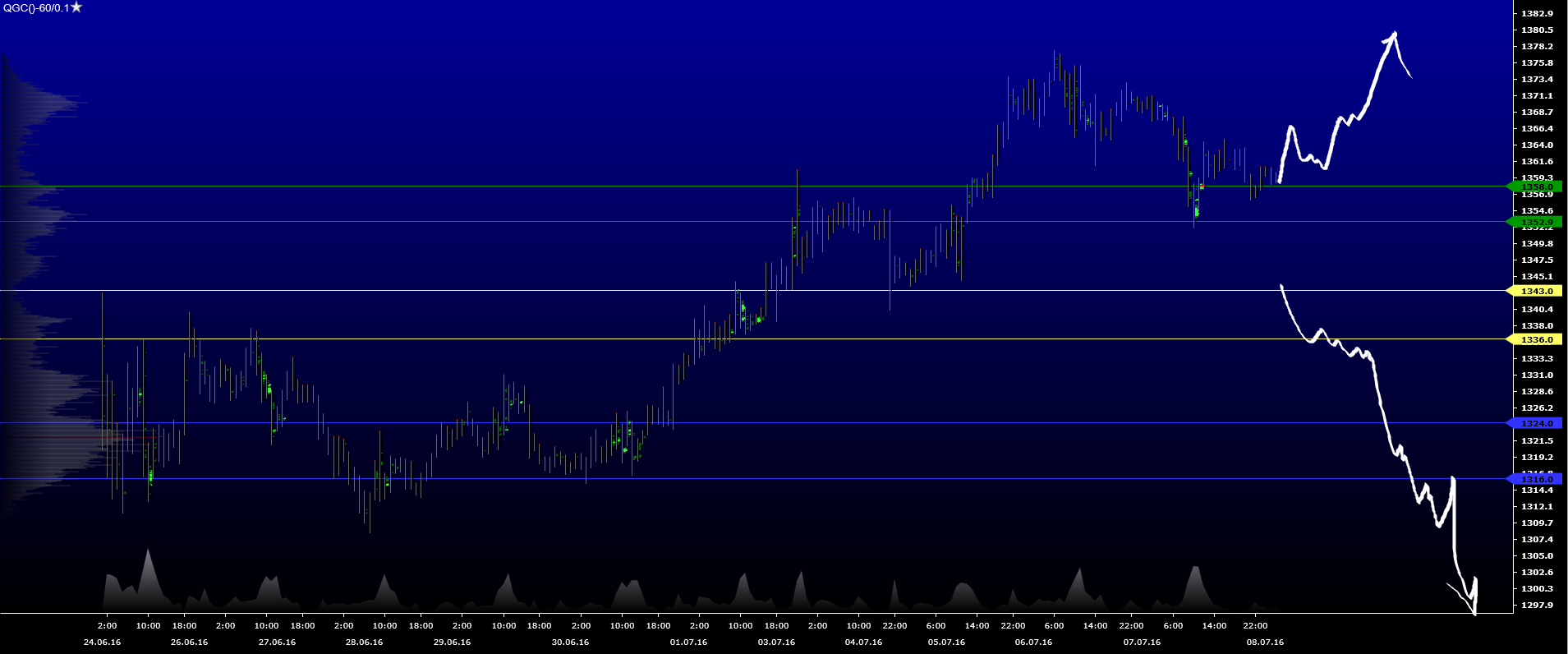Click the 06.07.16 date label on time axis
This screenshot has height=654, width=1568.
pos(1033,642)
